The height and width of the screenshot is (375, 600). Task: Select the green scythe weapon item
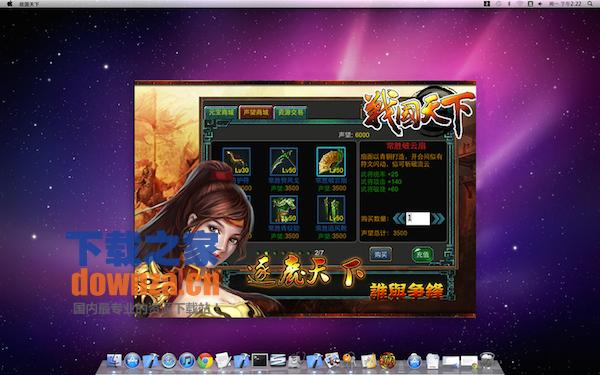[284, 161]
